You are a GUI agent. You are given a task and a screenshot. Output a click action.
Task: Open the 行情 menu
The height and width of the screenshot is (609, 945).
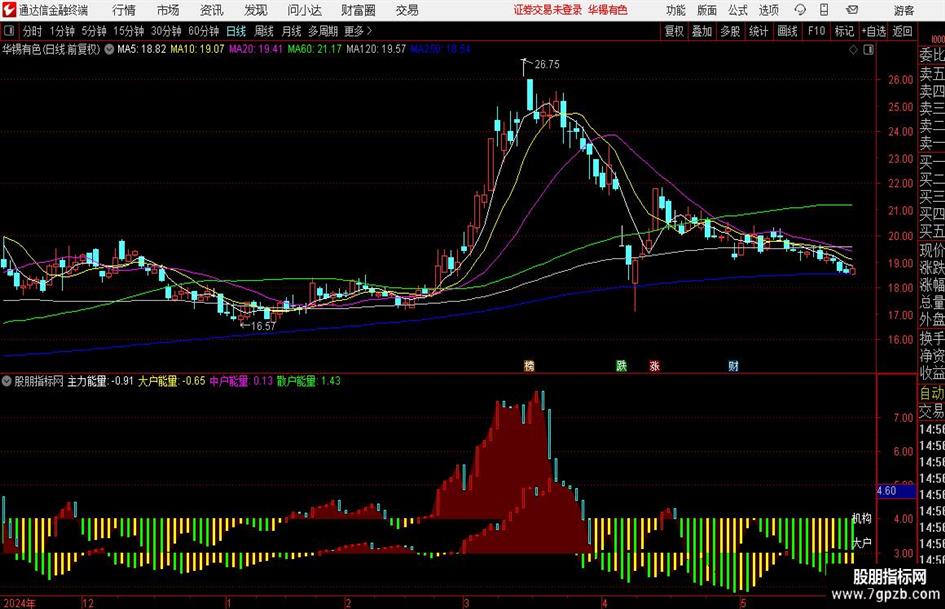[124, 10]
